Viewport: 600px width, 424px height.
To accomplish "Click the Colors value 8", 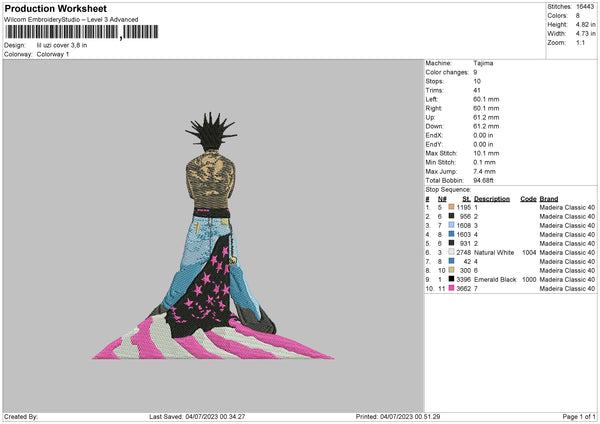I will click(578, 16).
